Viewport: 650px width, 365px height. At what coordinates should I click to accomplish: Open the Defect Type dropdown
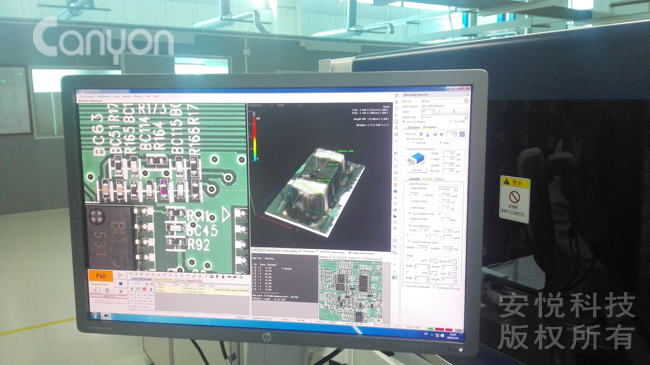click(444, 117)
